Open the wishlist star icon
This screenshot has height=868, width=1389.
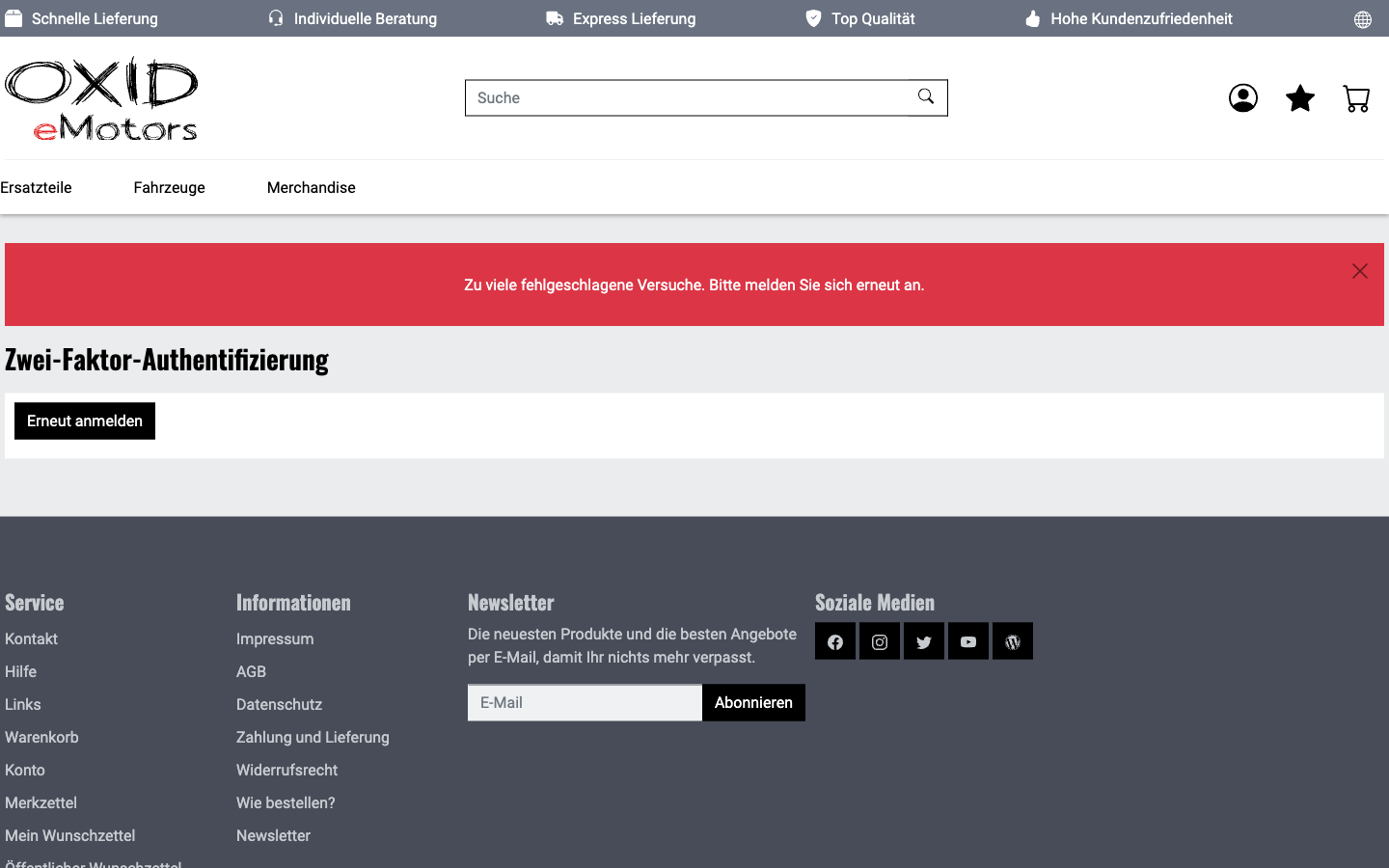coord(1300,98)
